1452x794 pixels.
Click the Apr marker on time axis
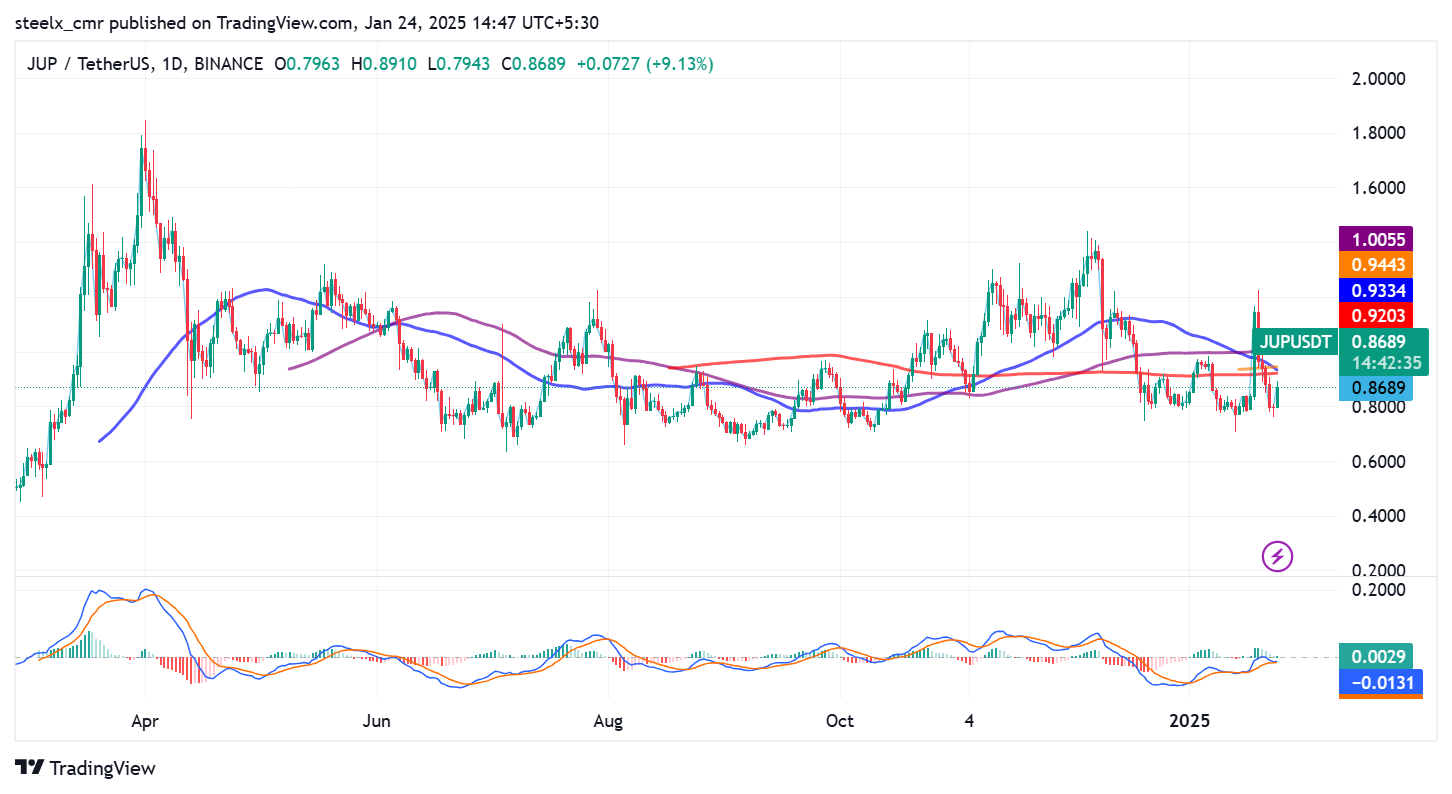coord(145,721)
